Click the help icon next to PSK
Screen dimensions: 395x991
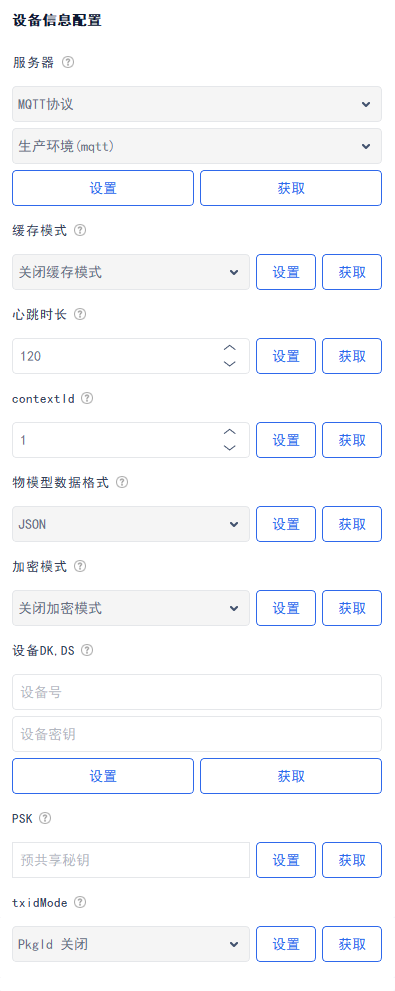click(x=45, y=818)
